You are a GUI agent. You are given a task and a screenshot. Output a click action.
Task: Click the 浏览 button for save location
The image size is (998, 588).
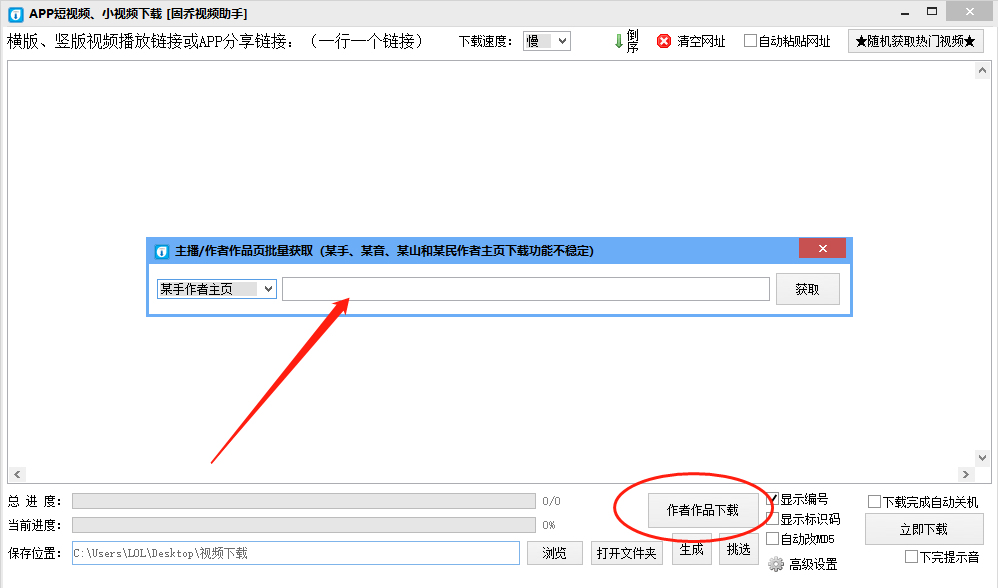tap(555, 552)
